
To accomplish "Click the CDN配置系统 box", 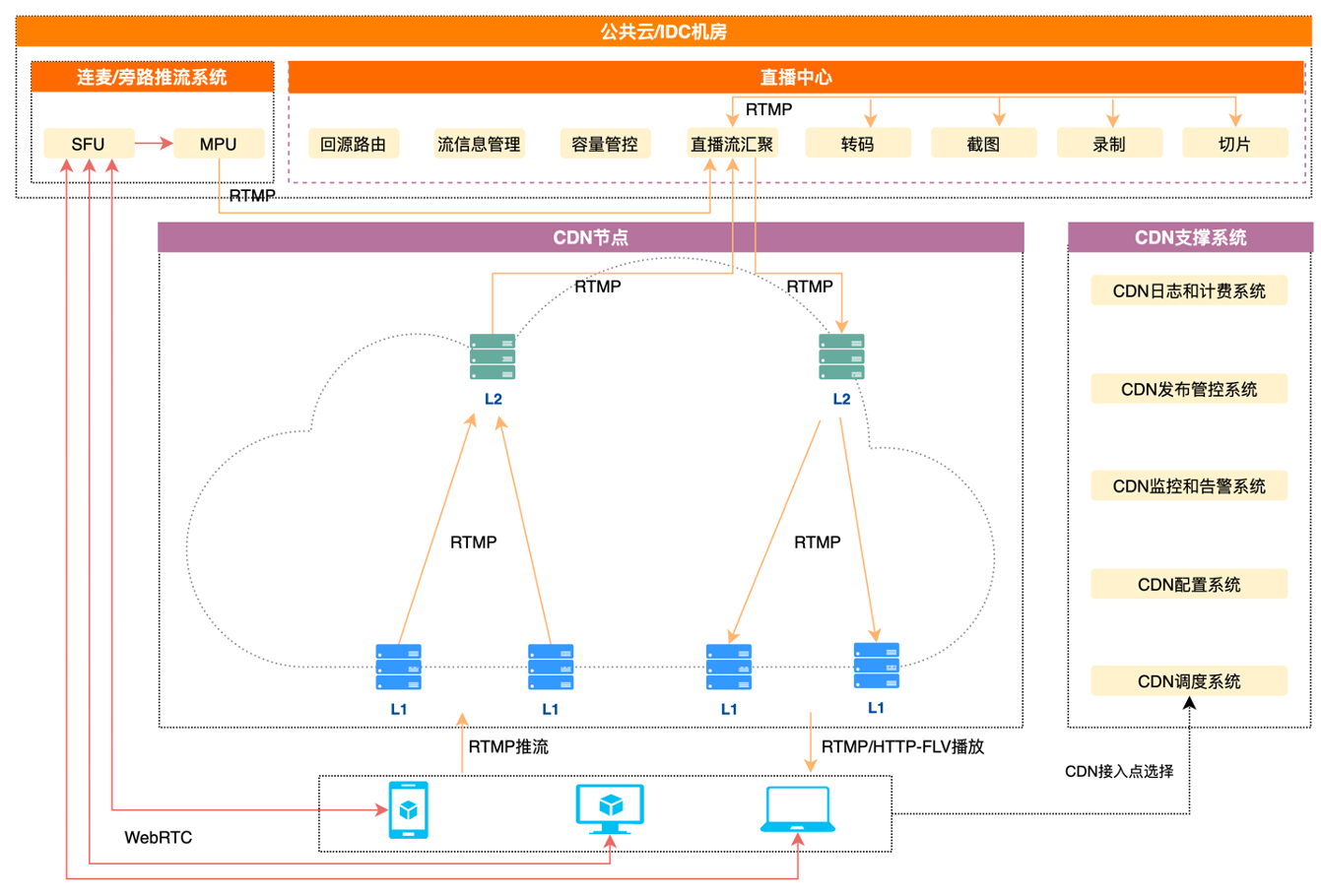I will click(1189, 584).
